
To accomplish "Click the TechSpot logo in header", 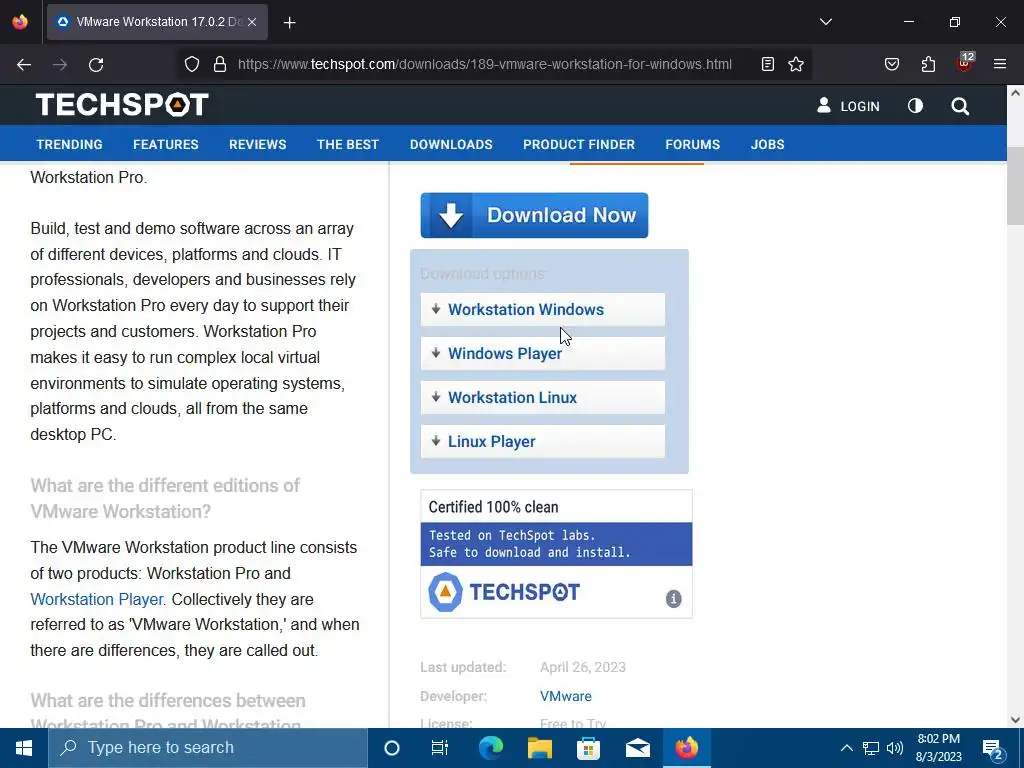I will (122, 104).
